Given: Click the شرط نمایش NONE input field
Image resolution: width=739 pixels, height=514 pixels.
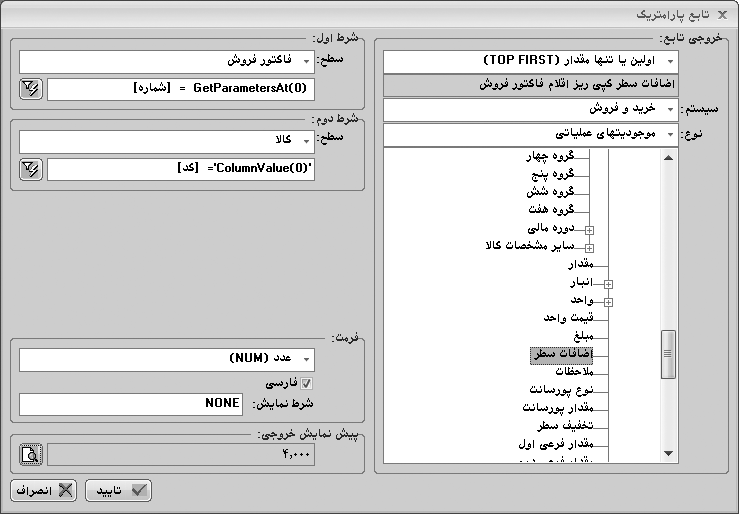Looking at the screenshot, I should 130,403.
